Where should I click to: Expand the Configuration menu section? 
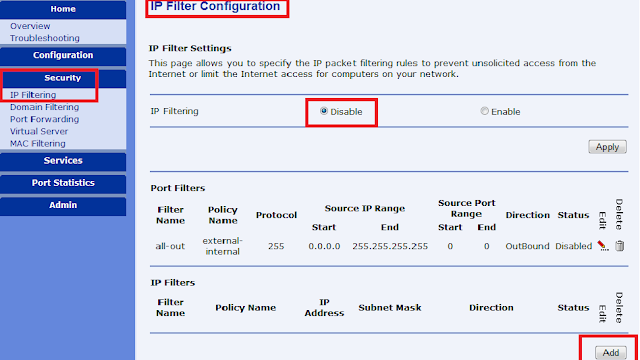coord(63,56)
